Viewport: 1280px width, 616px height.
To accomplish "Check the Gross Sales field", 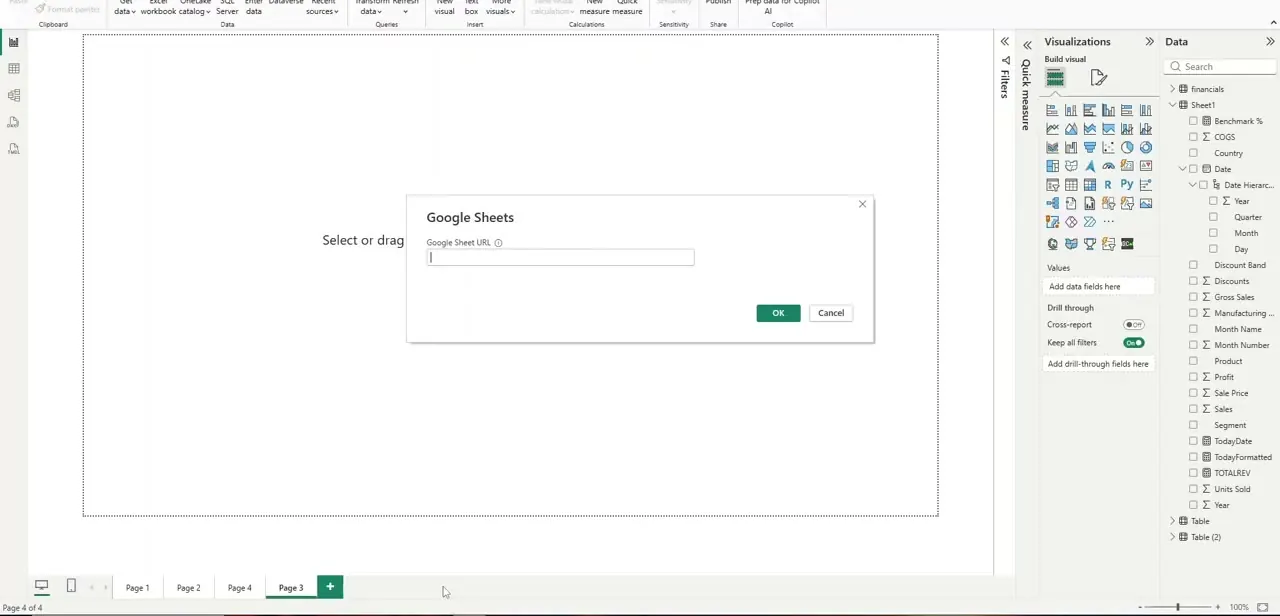I will (x=1193, y=297).
